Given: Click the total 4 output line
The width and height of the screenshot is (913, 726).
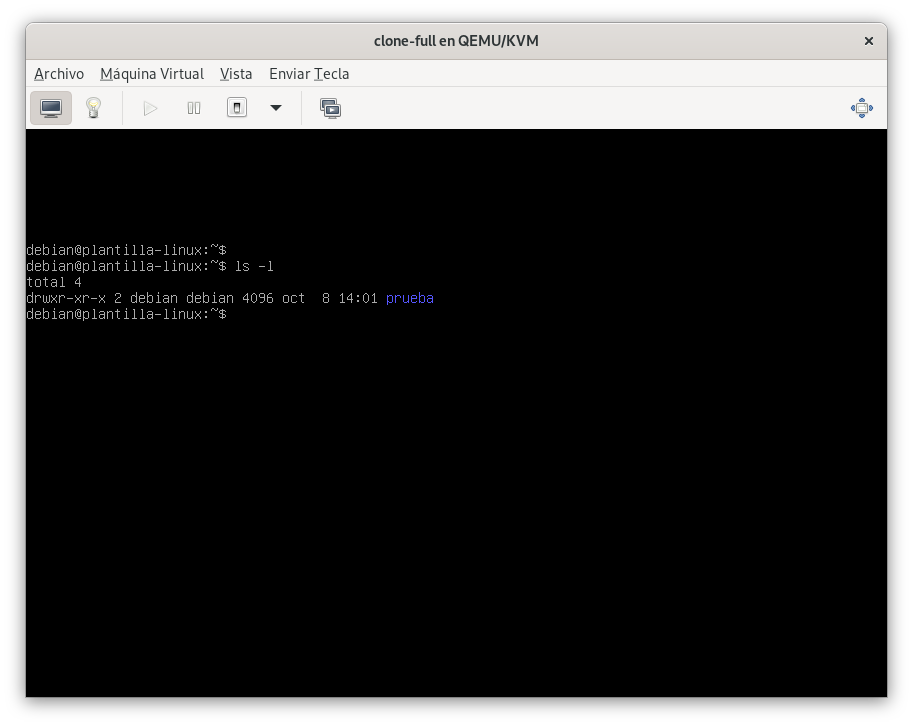Looking at the screenshot, I should pos(54,282).
